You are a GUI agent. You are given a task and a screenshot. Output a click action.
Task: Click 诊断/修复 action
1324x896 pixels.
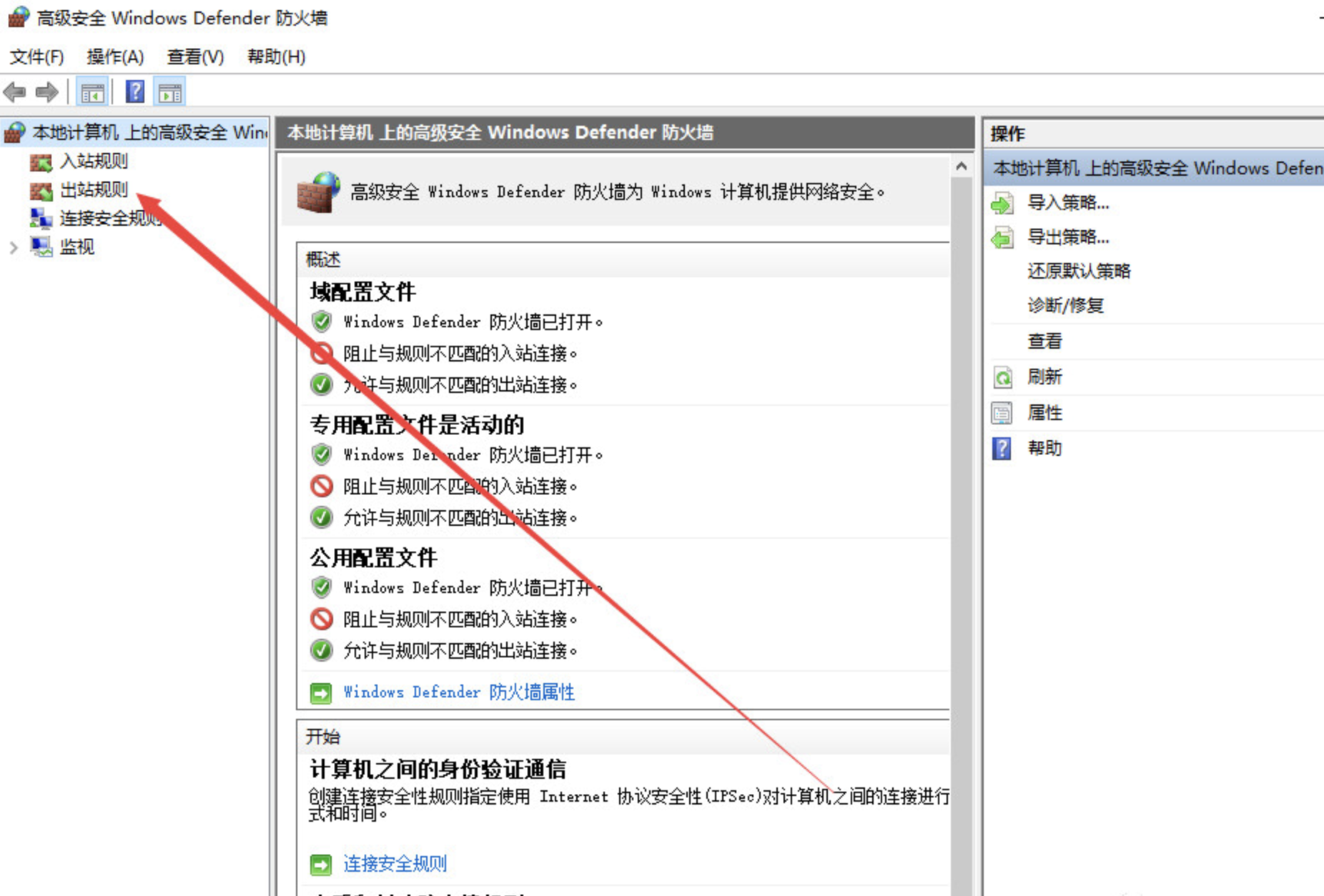(x=1065, y=305)
